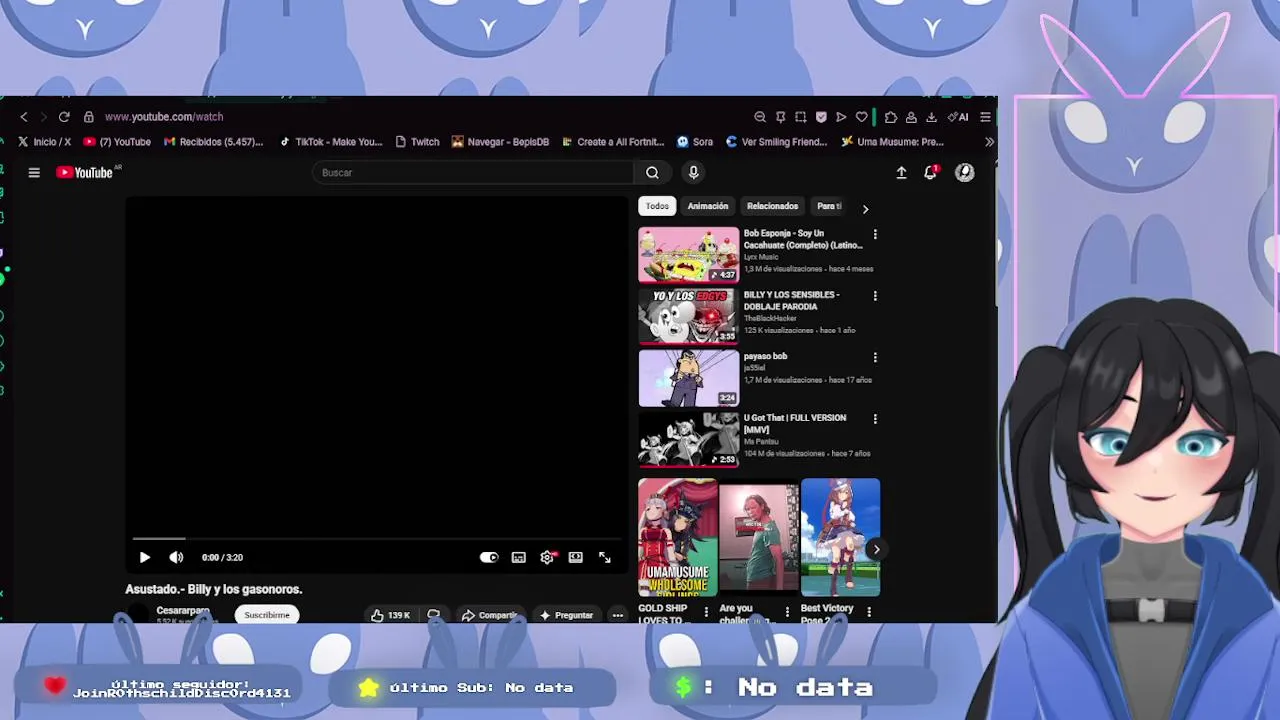
Task: Select the Todos filter chip
Action: pos(657,206)
